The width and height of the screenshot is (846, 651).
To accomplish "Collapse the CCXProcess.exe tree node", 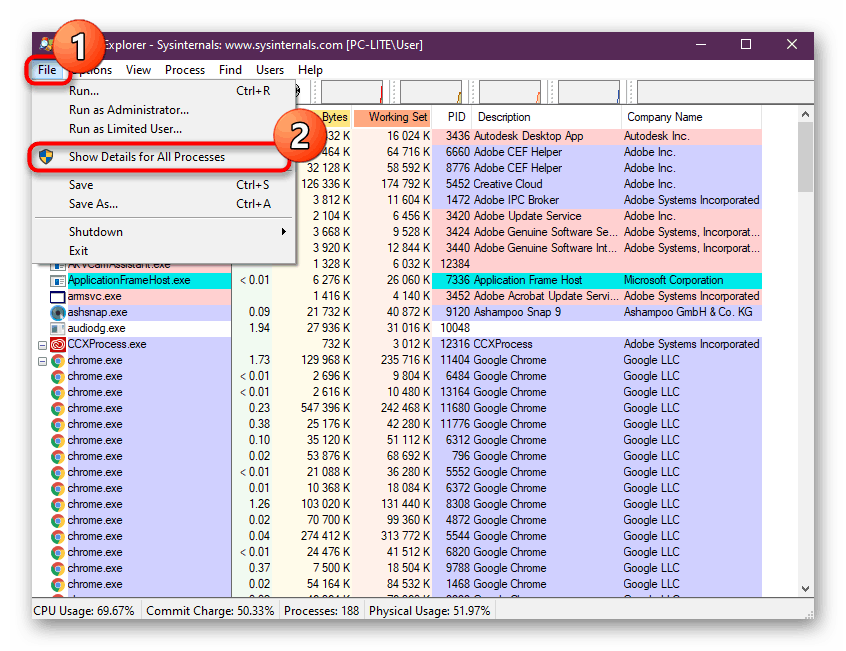I will [x=42, y=345].
